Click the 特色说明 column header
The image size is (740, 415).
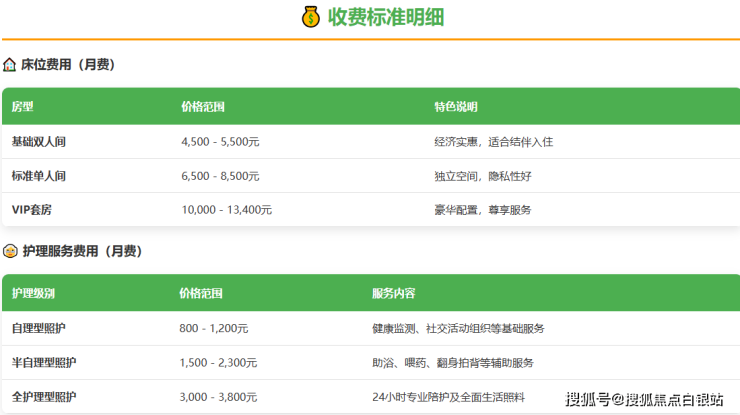coord(455,106)
